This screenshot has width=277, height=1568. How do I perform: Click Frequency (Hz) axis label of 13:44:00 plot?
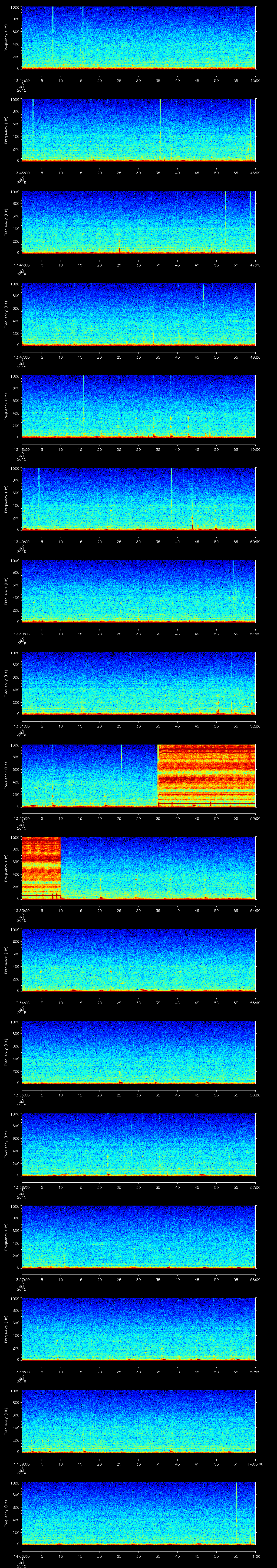point(6,38)
